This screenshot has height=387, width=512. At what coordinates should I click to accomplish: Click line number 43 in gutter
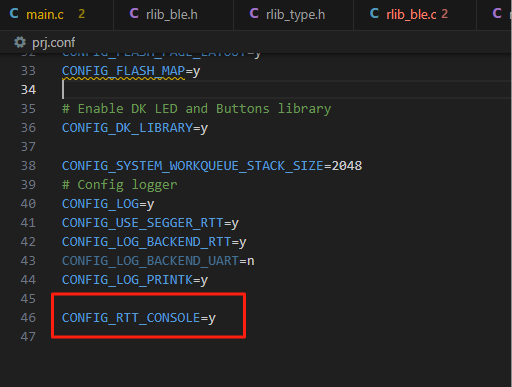coord(28,261)
